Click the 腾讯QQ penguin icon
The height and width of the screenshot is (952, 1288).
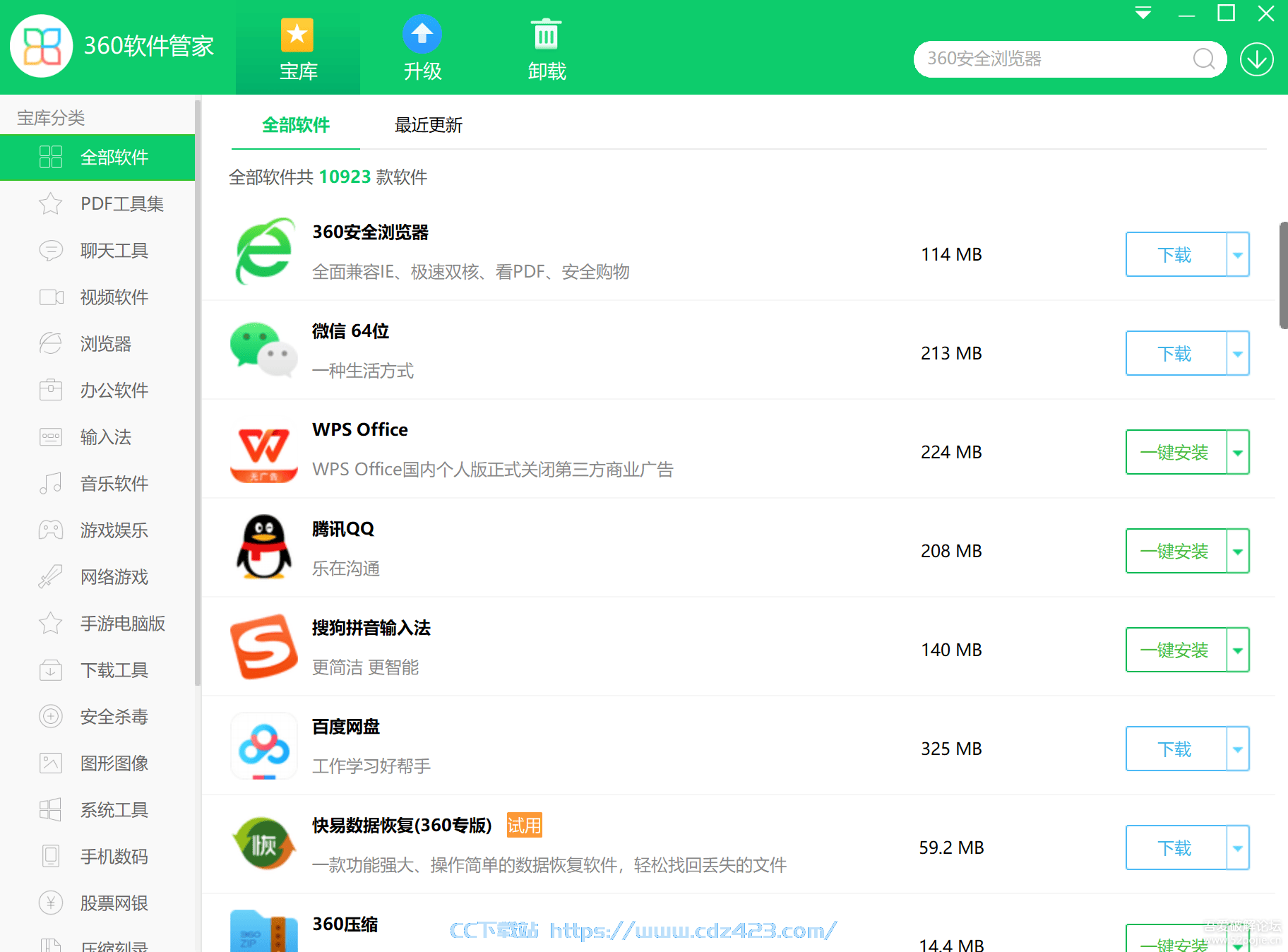pyautogui.click(x=264, y=547)
